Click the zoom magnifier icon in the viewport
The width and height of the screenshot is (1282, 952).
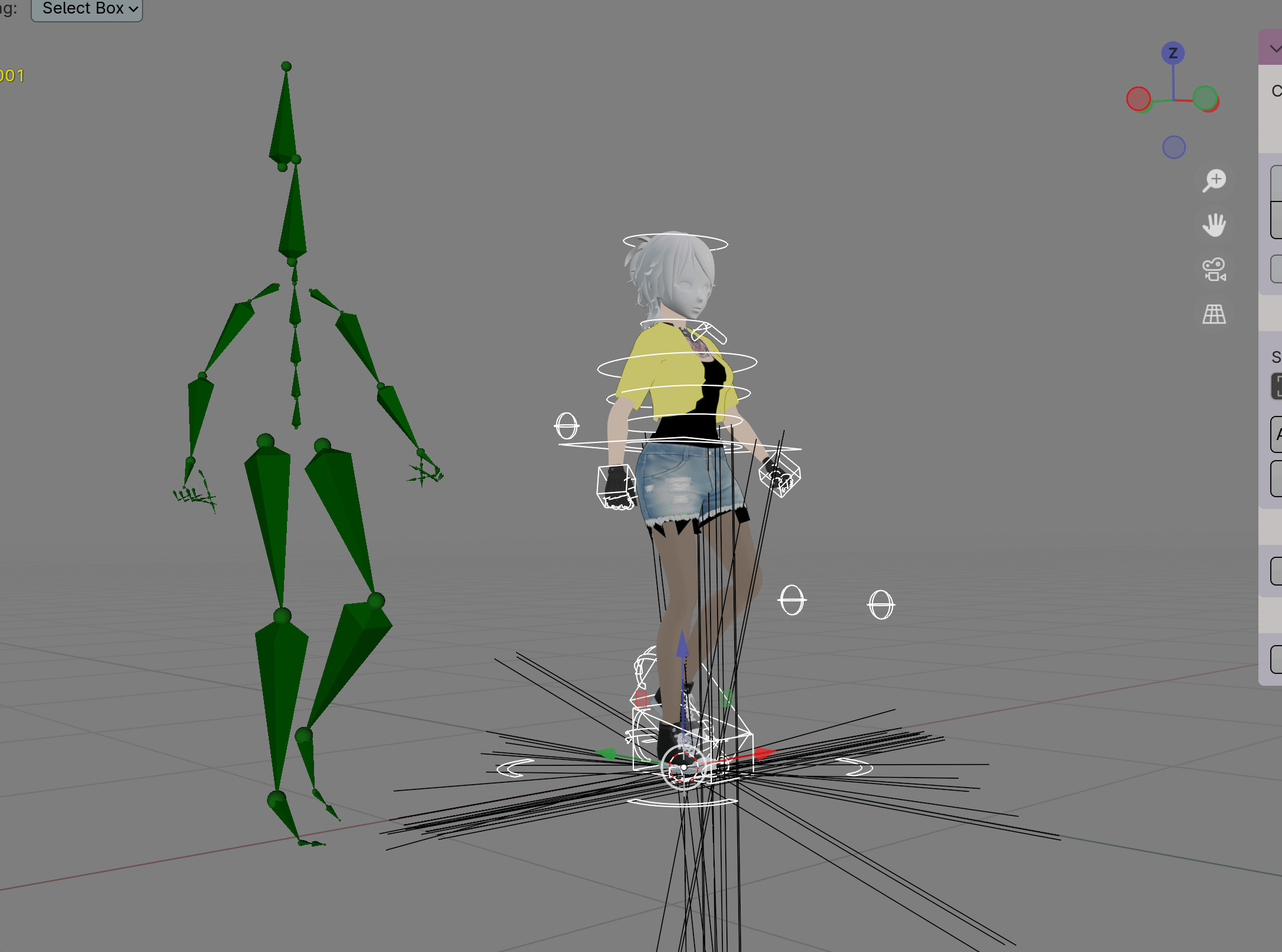pos(1214,180)
